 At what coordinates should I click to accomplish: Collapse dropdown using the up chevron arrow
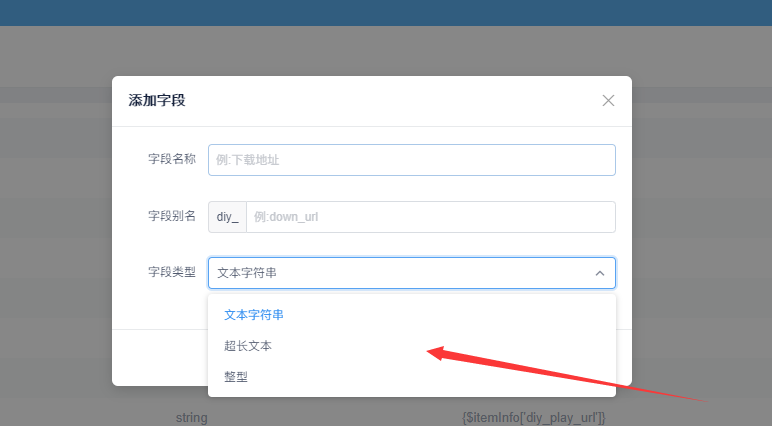pyautogui.click(x=600, y=273)
